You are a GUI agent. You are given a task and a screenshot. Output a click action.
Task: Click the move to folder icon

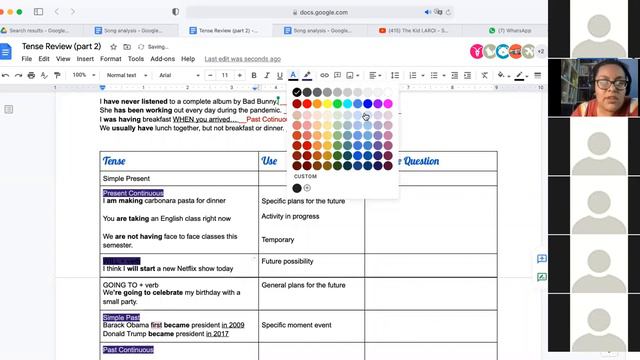click(x=127, y=47)
